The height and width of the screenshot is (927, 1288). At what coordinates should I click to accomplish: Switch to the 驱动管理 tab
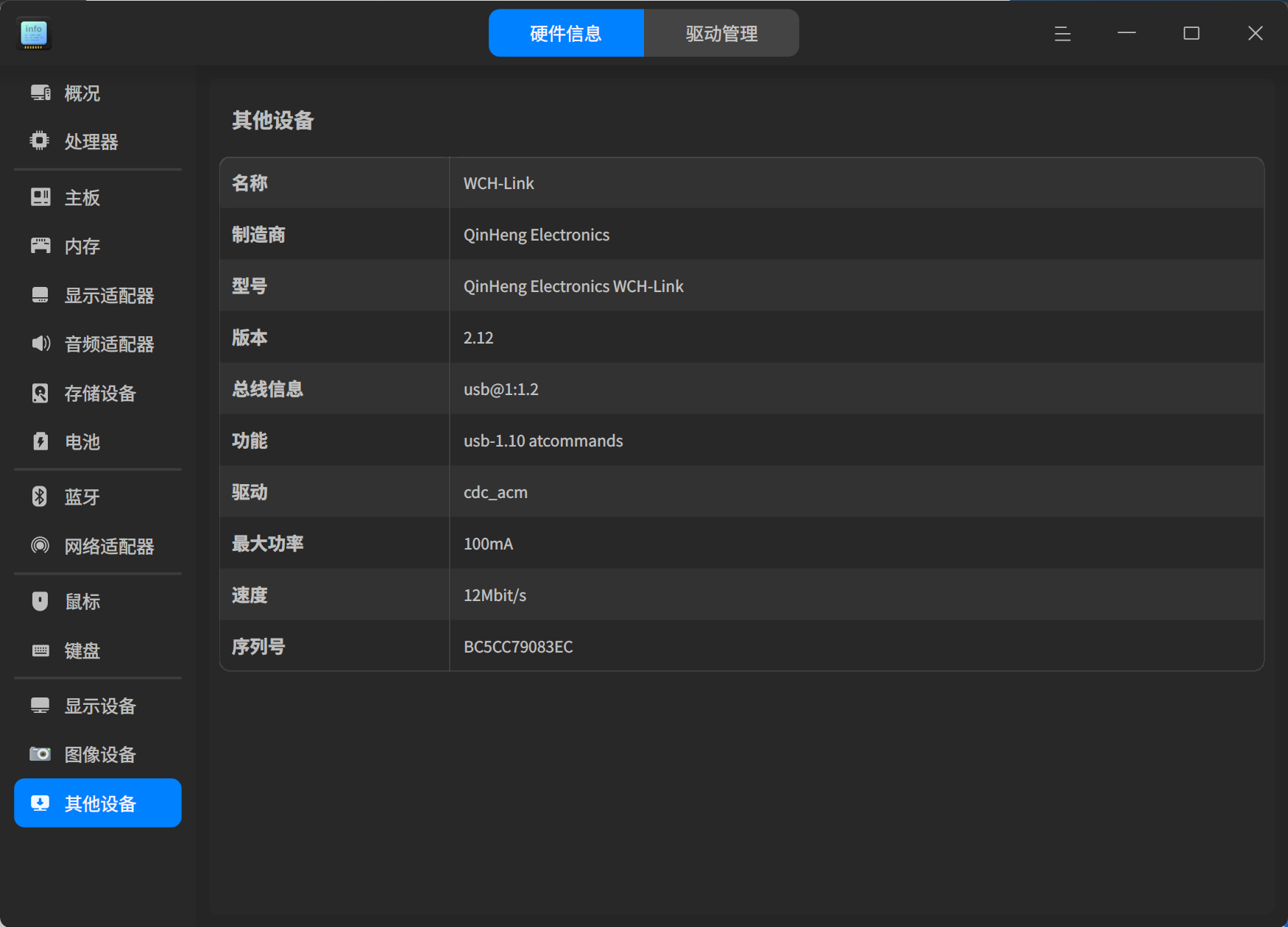point(721,33)
